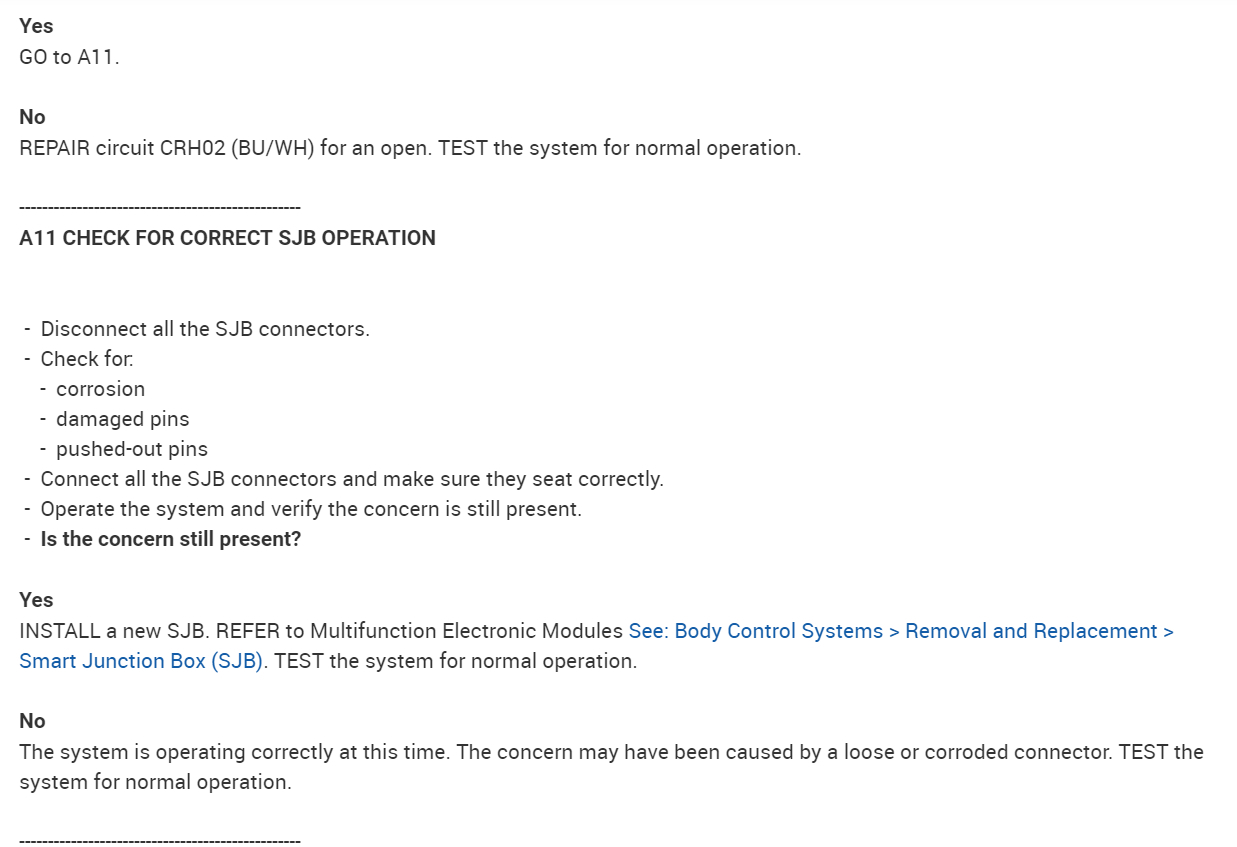1237x847 pixels.
Task: Click 'Connect all the SJB connectors' step
Action: 352,479
